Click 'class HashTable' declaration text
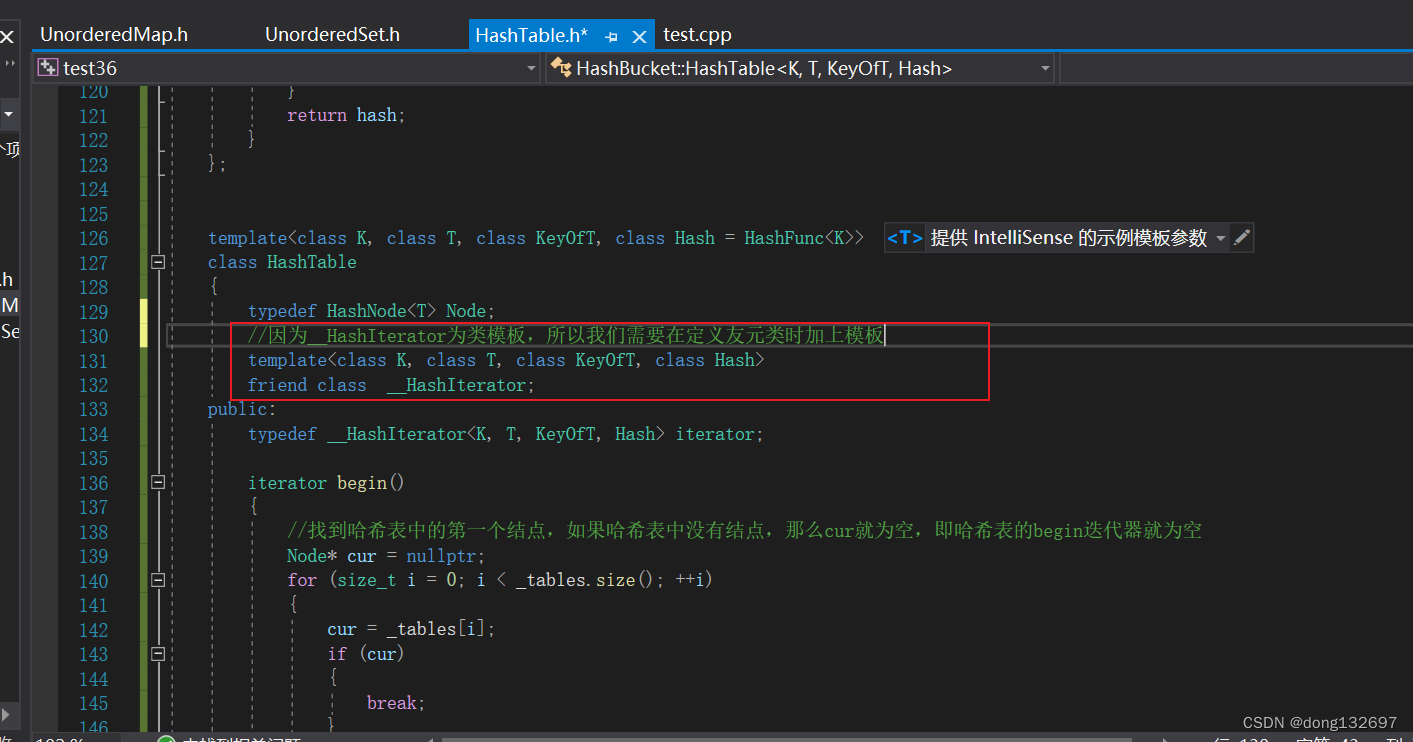 click(x=282, y=262)
